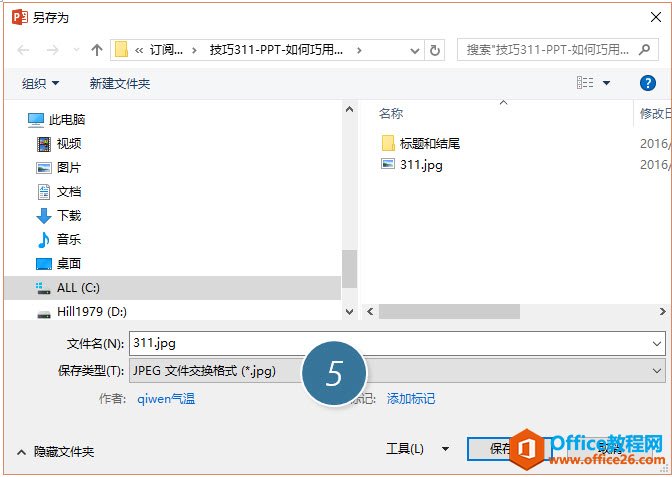Click 添加标记 to add a tag
The image size is (672, 477).
[x=411, y=399]
